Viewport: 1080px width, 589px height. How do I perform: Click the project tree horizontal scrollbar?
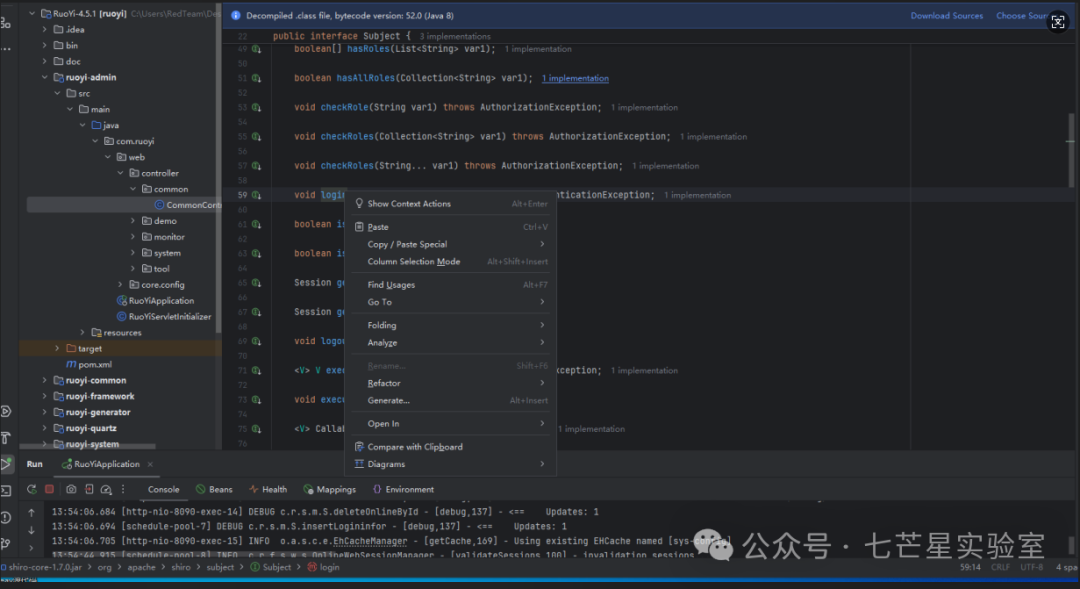click(x=87, y=446)
